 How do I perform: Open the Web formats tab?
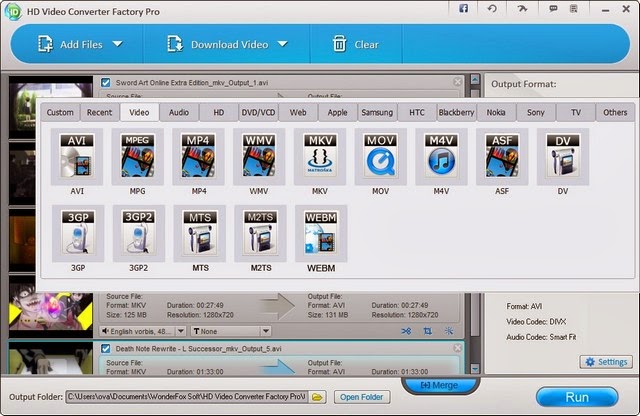298,112
